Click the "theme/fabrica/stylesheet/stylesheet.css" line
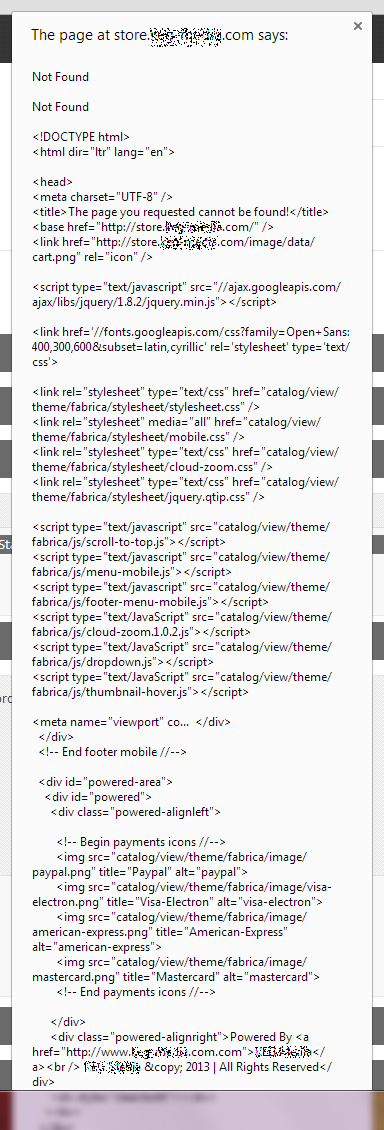This screenshot has height=1130, width=384. coord(146,406)
